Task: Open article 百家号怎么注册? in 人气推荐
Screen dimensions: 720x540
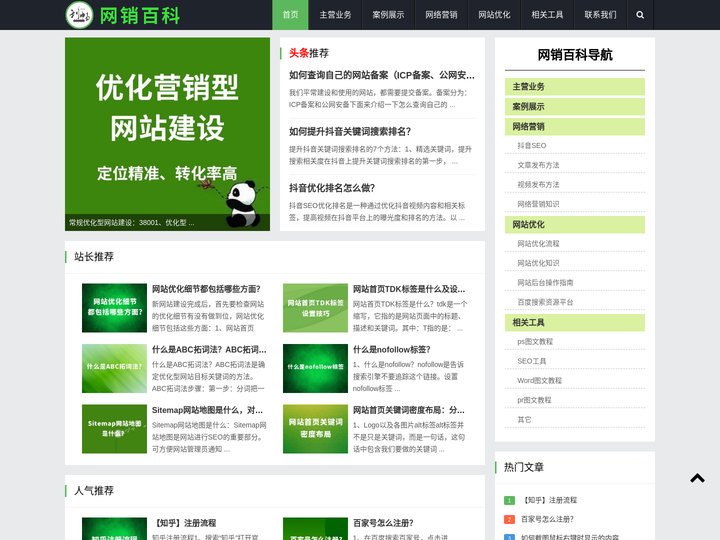Action: (383, 523)
